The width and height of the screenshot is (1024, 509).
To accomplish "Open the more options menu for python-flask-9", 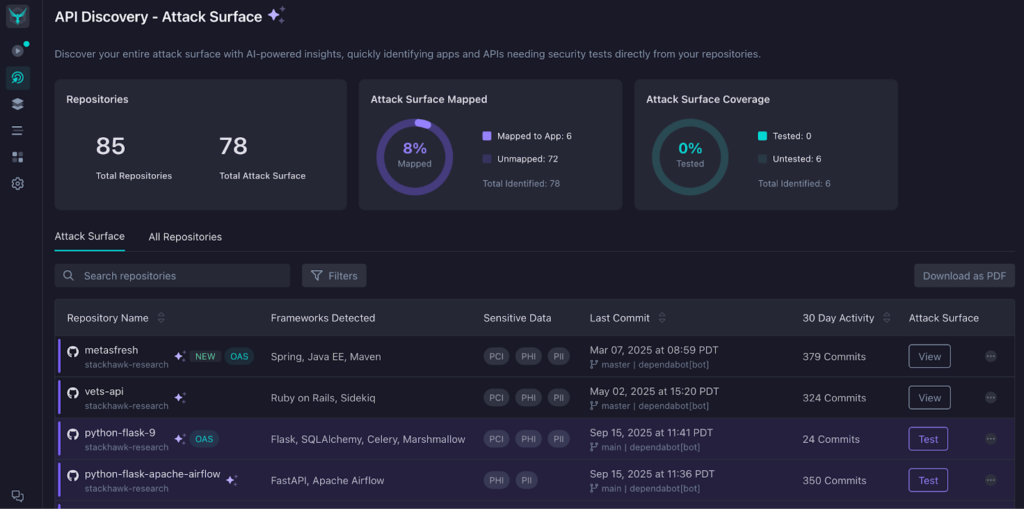I will (x=991, y=438).
